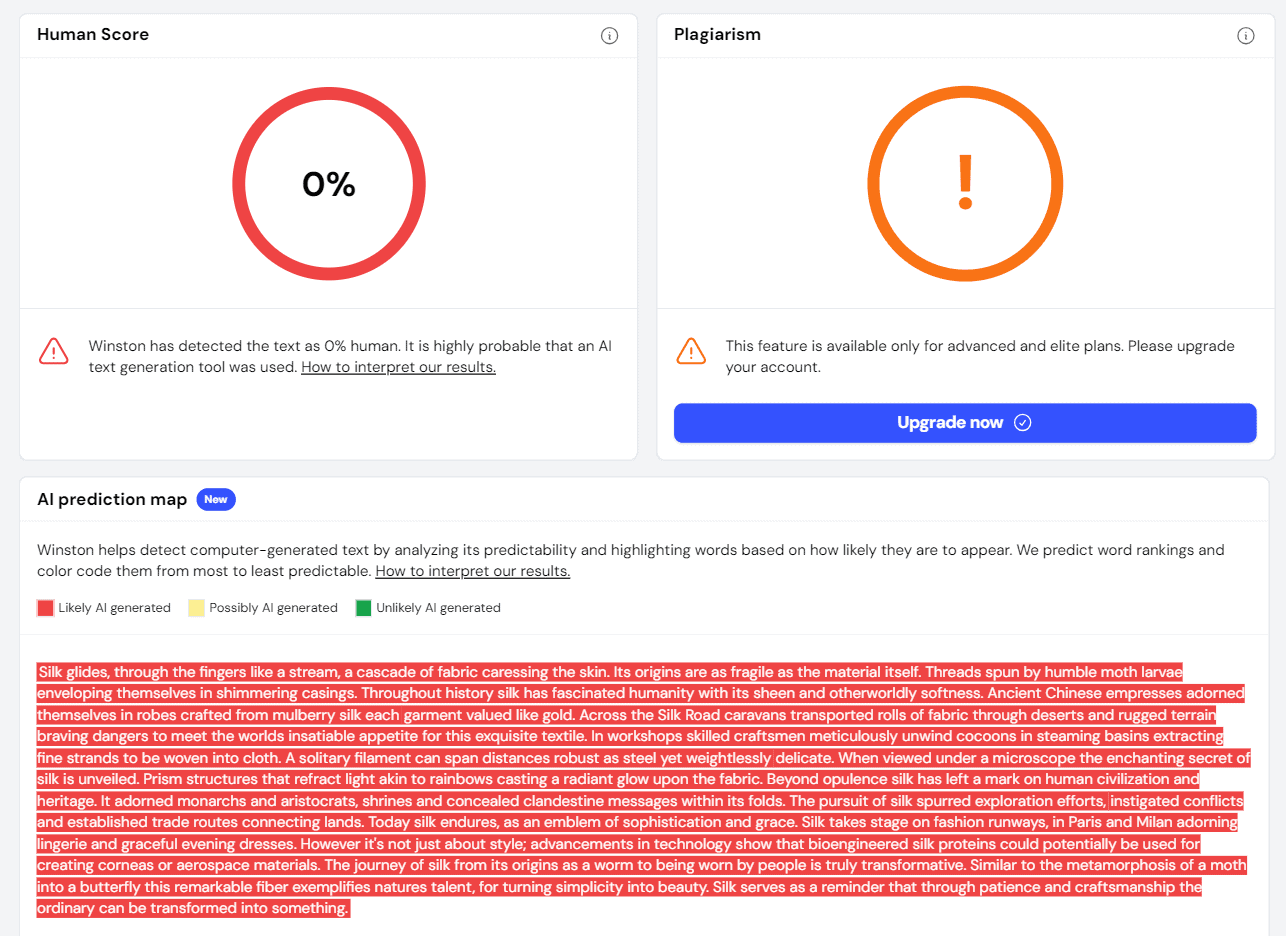Click the 0% human score ring
This screenshot has height=936, width=1286.
(329, 185)
